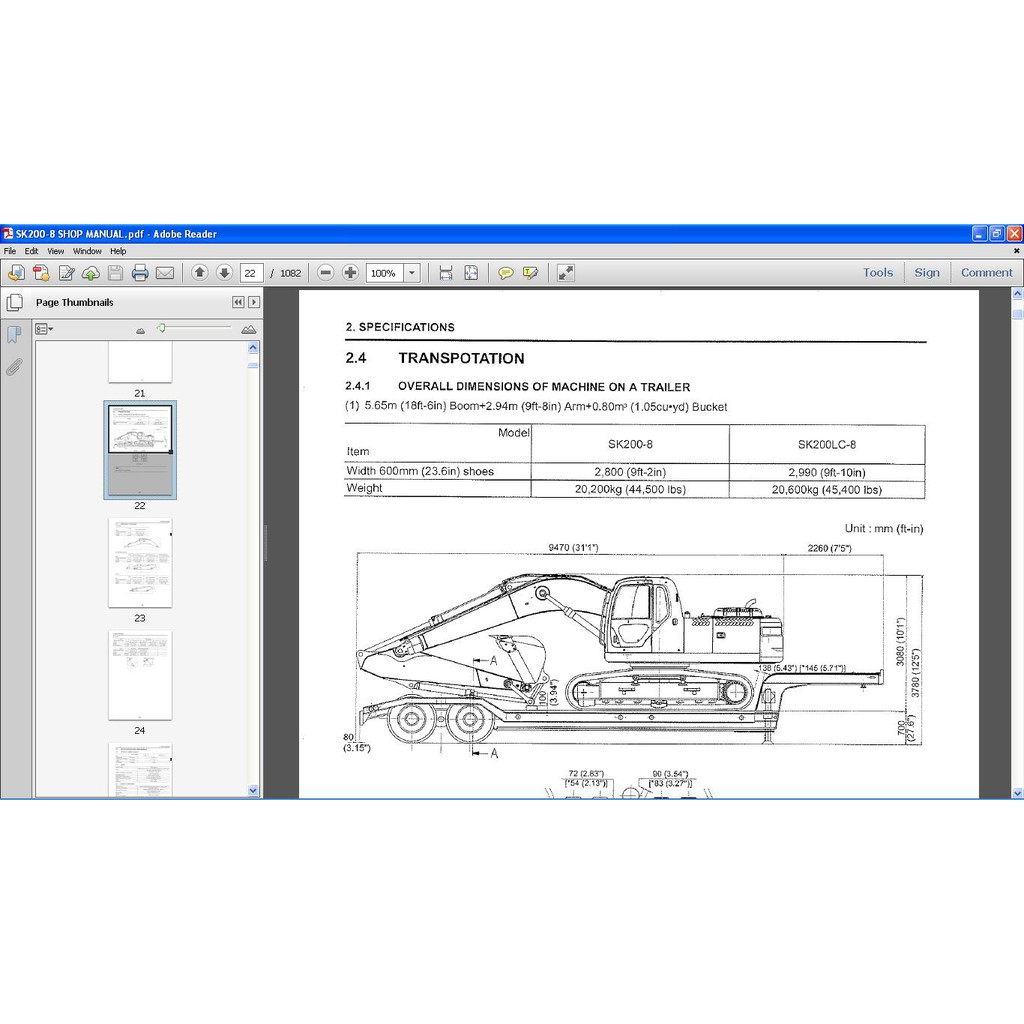Collapse the Page Thumbnails navigation pane

click(238, 302)
